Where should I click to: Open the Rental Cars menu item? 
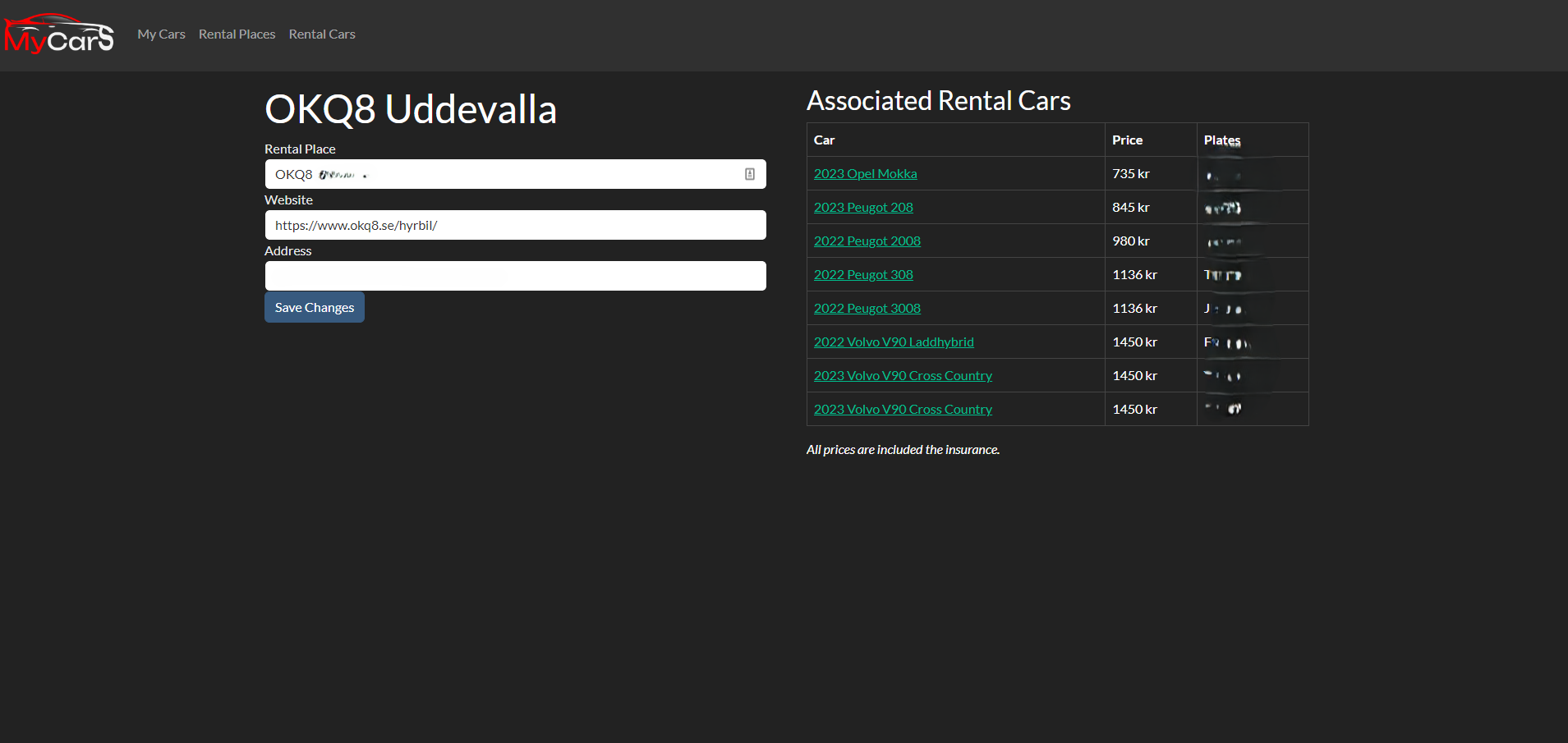tap(322, 34)
